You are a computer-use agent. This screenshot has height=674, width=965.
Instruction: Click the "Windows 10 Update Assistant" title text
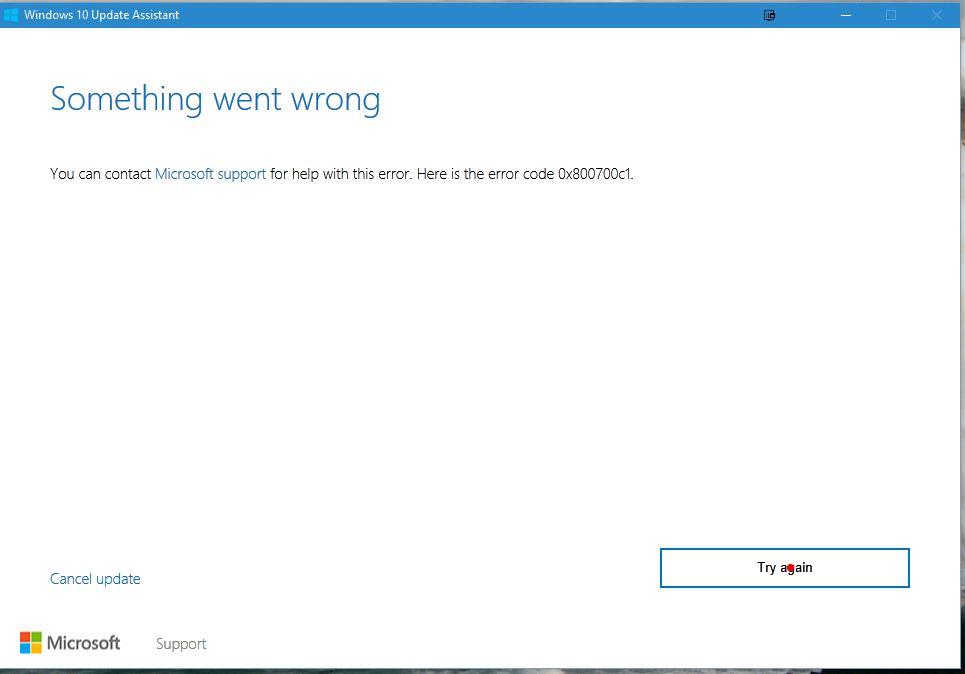102,15
